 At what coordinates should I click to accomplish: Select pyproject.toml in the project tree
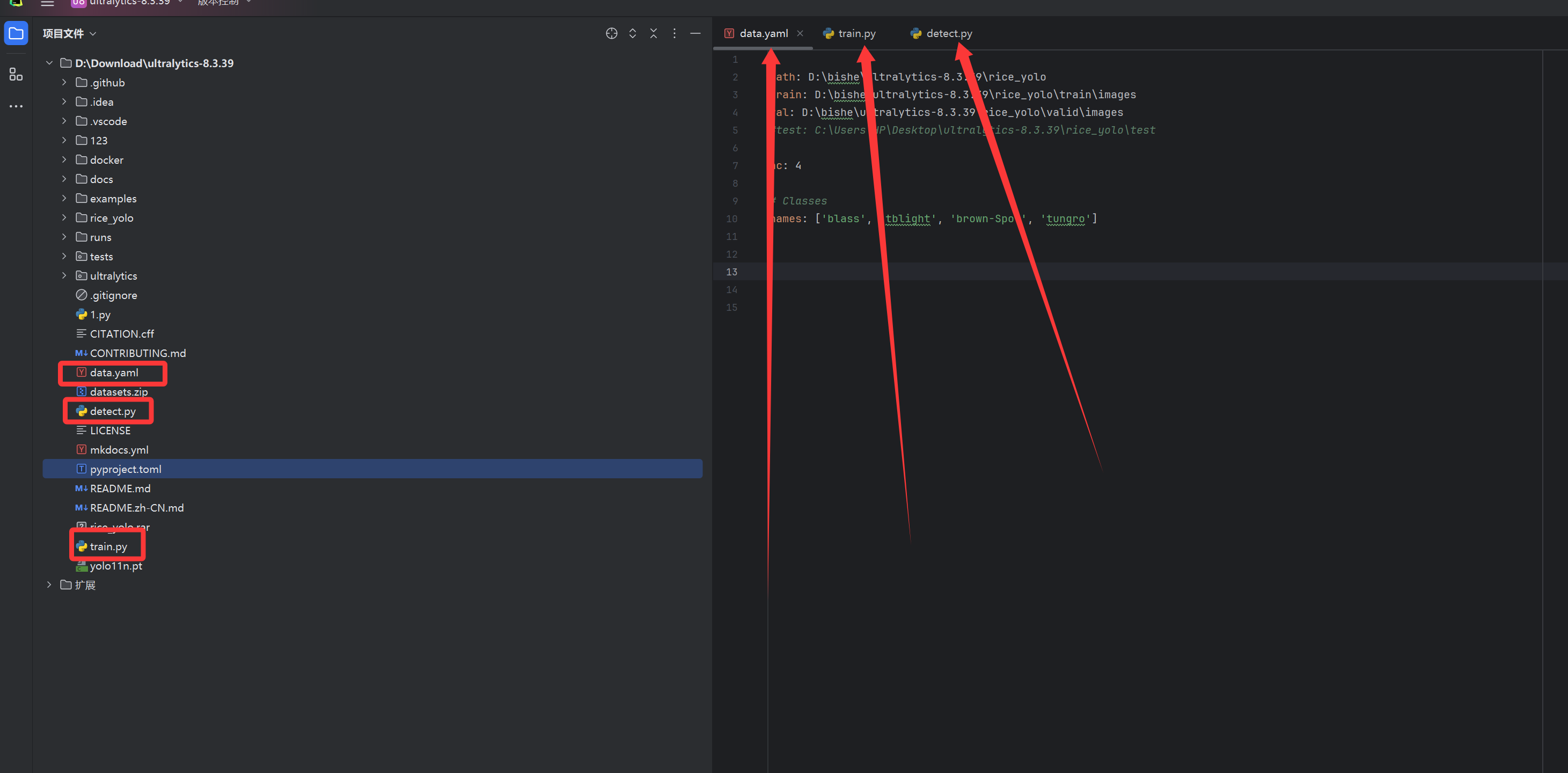pos(126,469)
